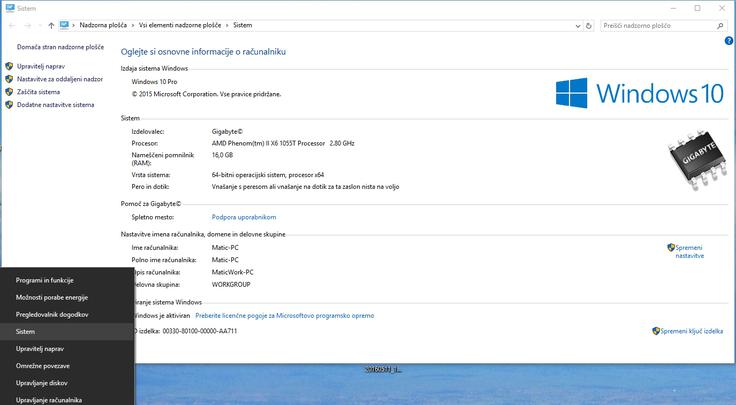Image resolution: width=736 pixels, height=405 pixels.
Task: Click the Windows je aktiviran text
Action: pyautogui.click(x=162, y=315)
